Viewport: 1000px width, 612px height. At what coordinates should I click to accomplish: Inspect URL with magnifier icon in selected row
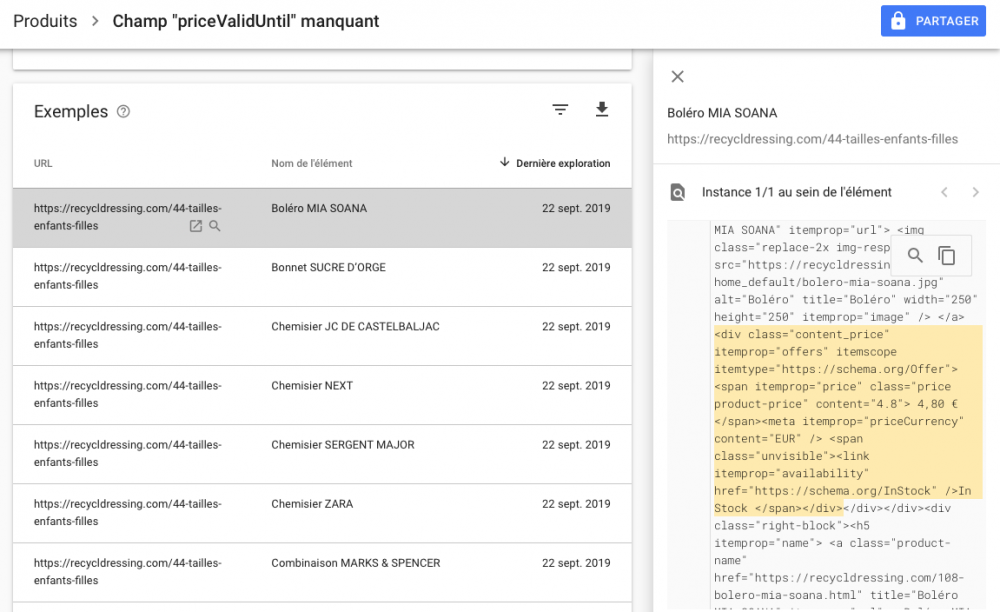215,226
